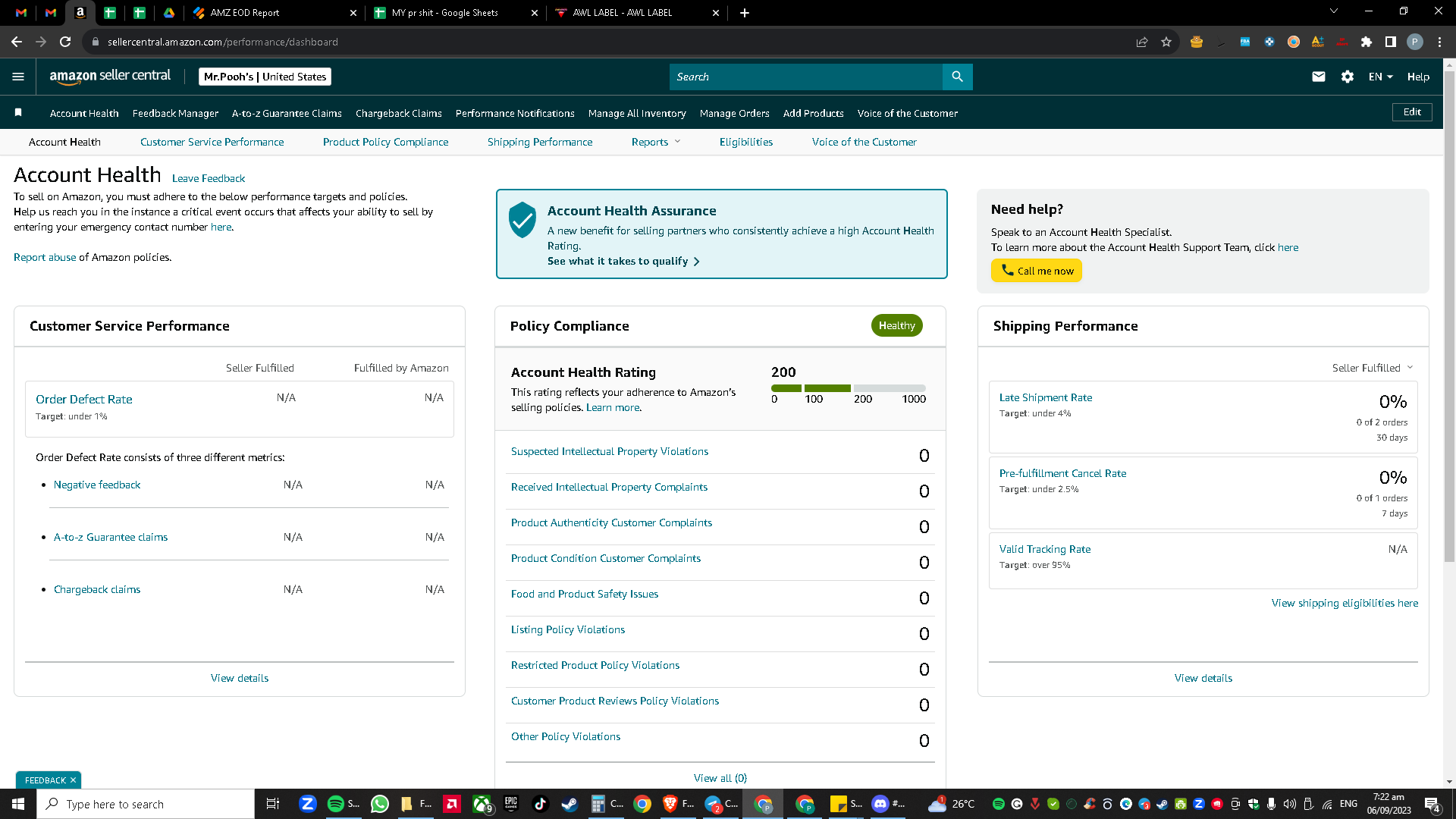Image resolution: width=1456 pixels, height=819 pixels.
Task: Open the Negative feedback link
Action: 97,485
